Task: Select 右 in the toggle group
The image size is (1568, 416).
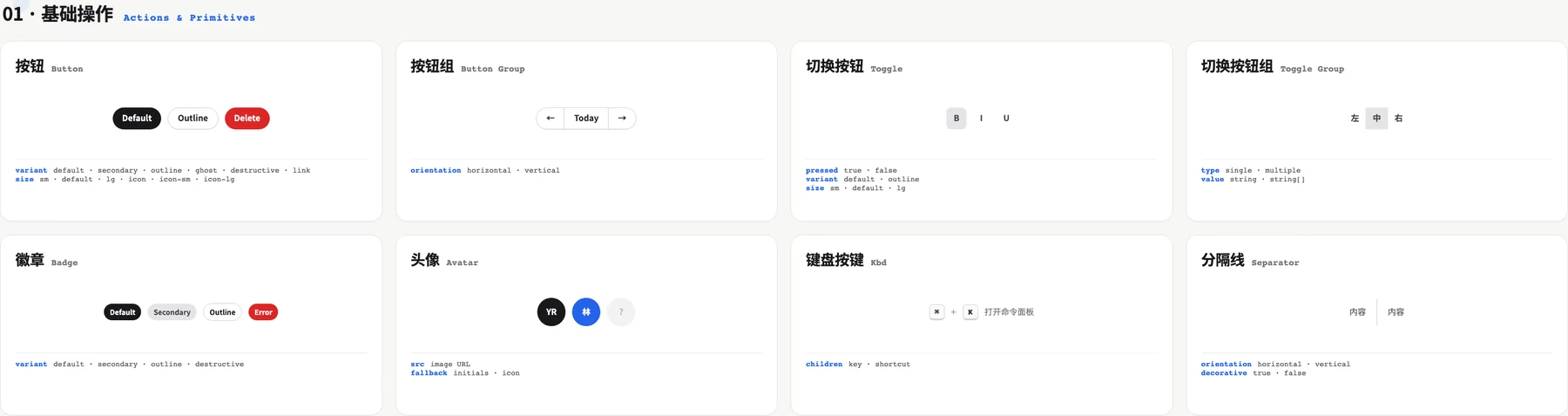Action: (1399, 119)
